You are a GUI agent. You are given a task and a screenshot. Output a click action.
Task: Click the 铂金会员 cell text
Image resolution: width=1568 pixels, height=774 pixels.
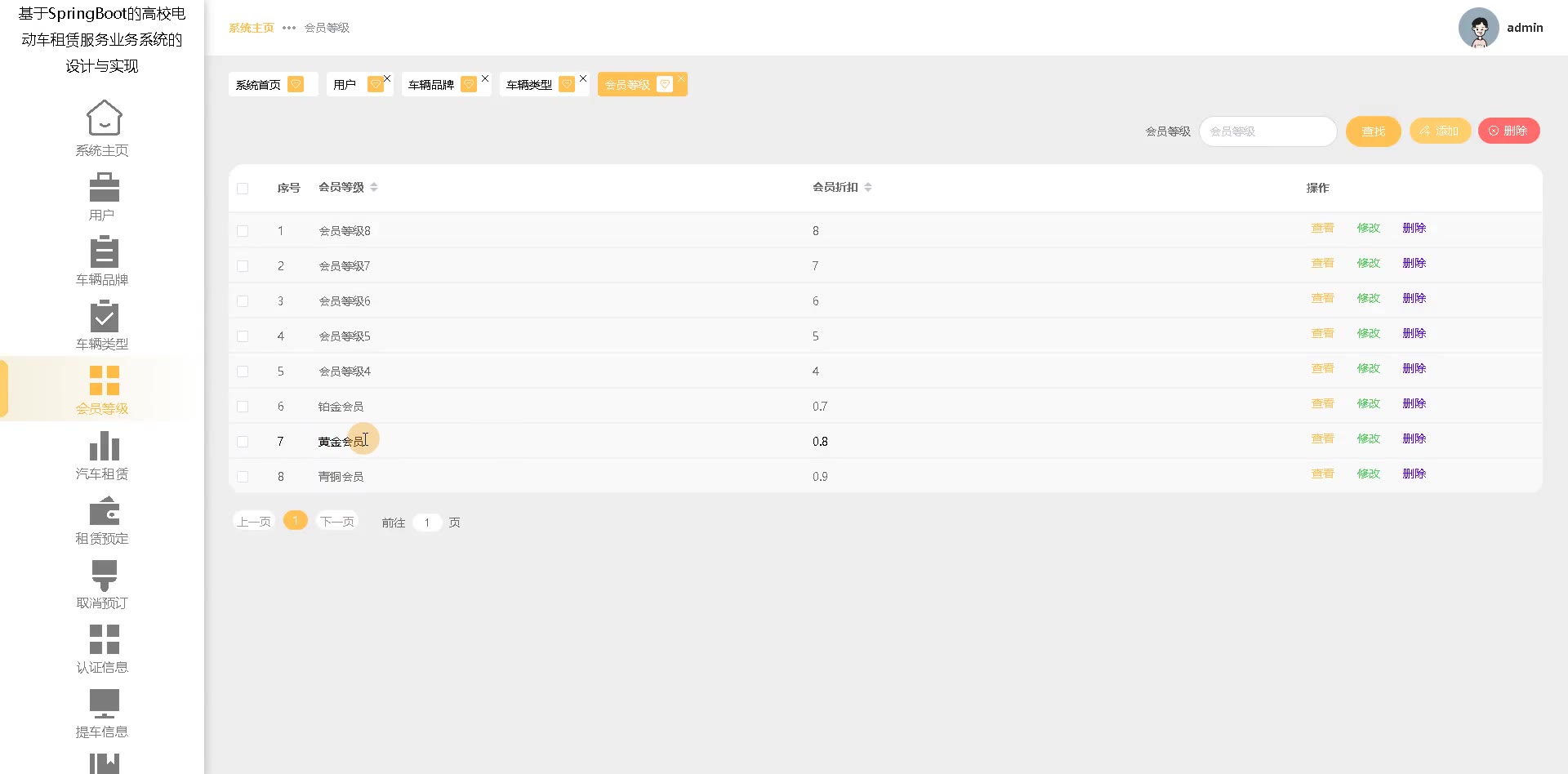pyautogui.click(x=341, y=407)
